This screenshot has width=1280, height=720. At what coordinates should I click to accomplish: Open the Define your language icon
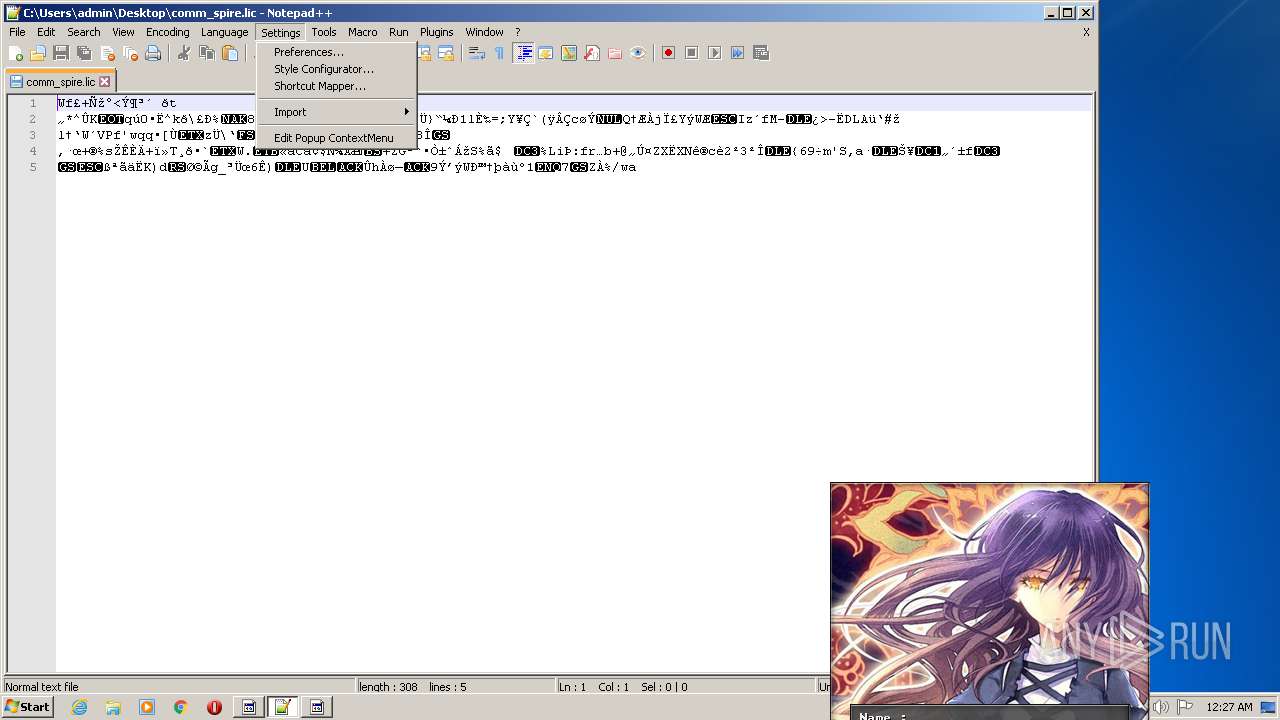point(546,53)
